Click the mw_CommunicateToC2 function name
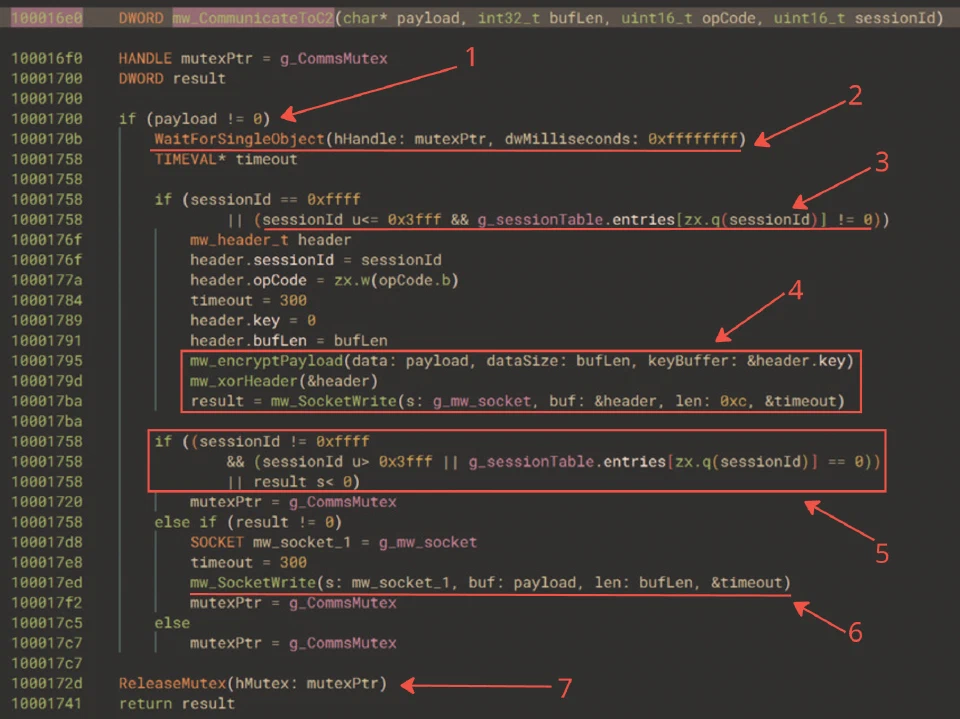This screenshot has width=960, height=719. [x=253, y=18]
